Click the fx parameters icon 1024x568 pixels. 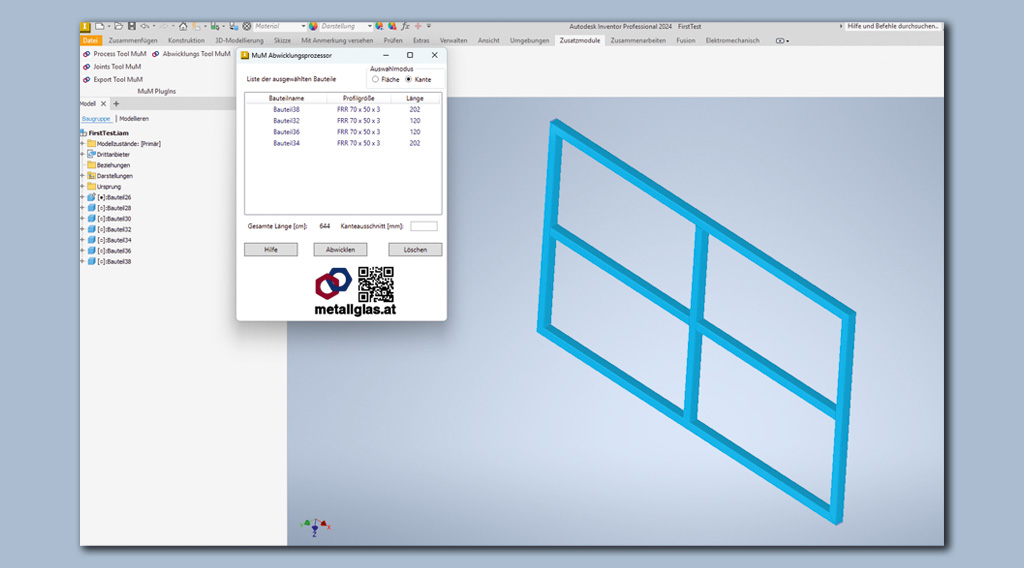point(406,26)
